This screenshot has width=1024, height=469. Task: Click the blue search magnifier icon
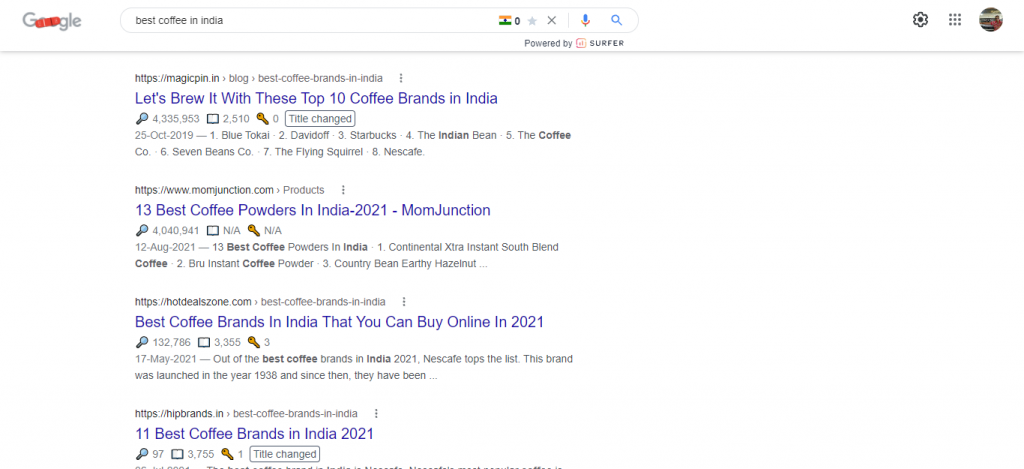[x=616, y=20]
